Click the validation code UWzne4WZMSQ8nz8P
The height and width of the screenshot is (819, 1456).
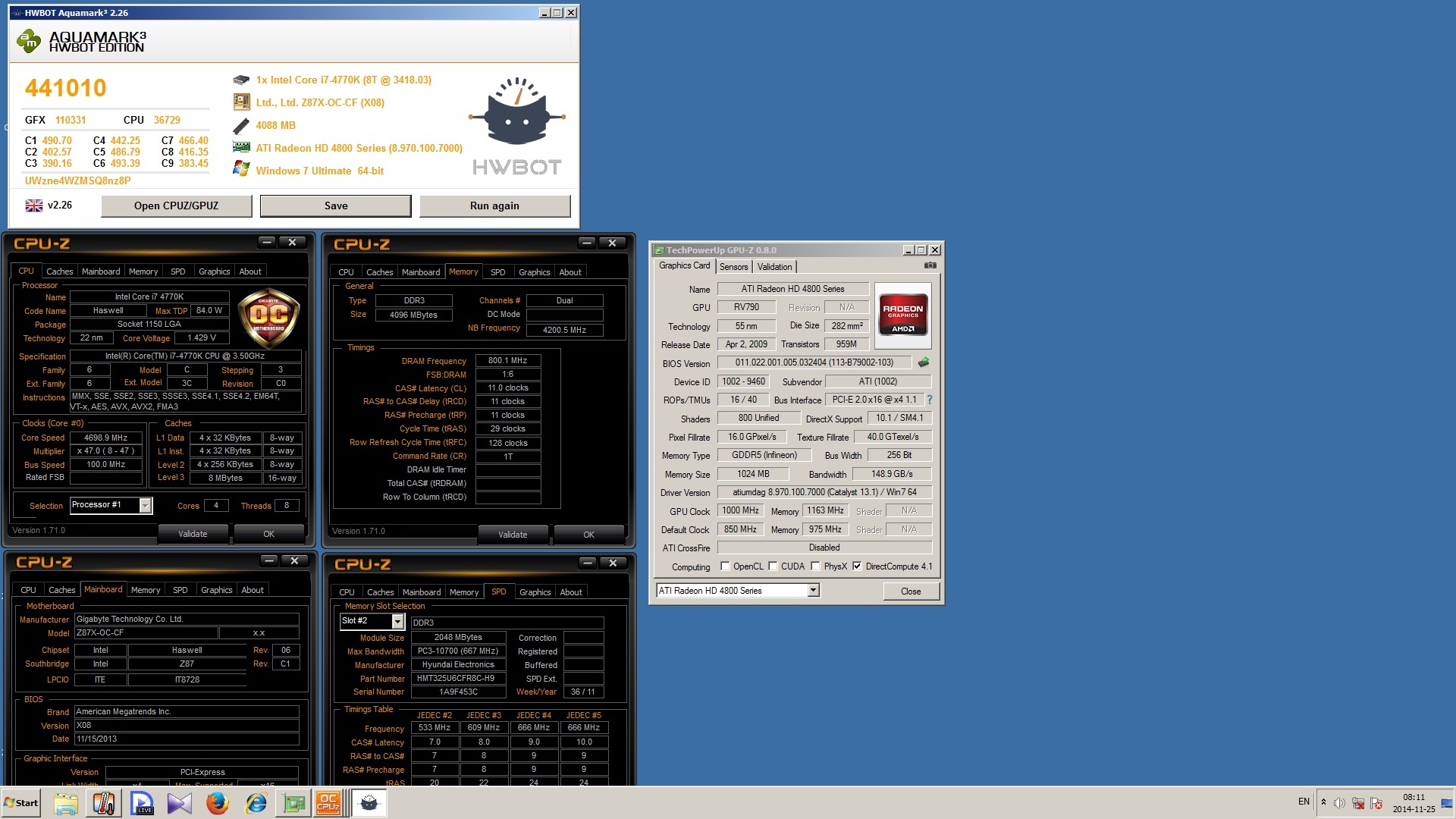[x=78, y=180]
